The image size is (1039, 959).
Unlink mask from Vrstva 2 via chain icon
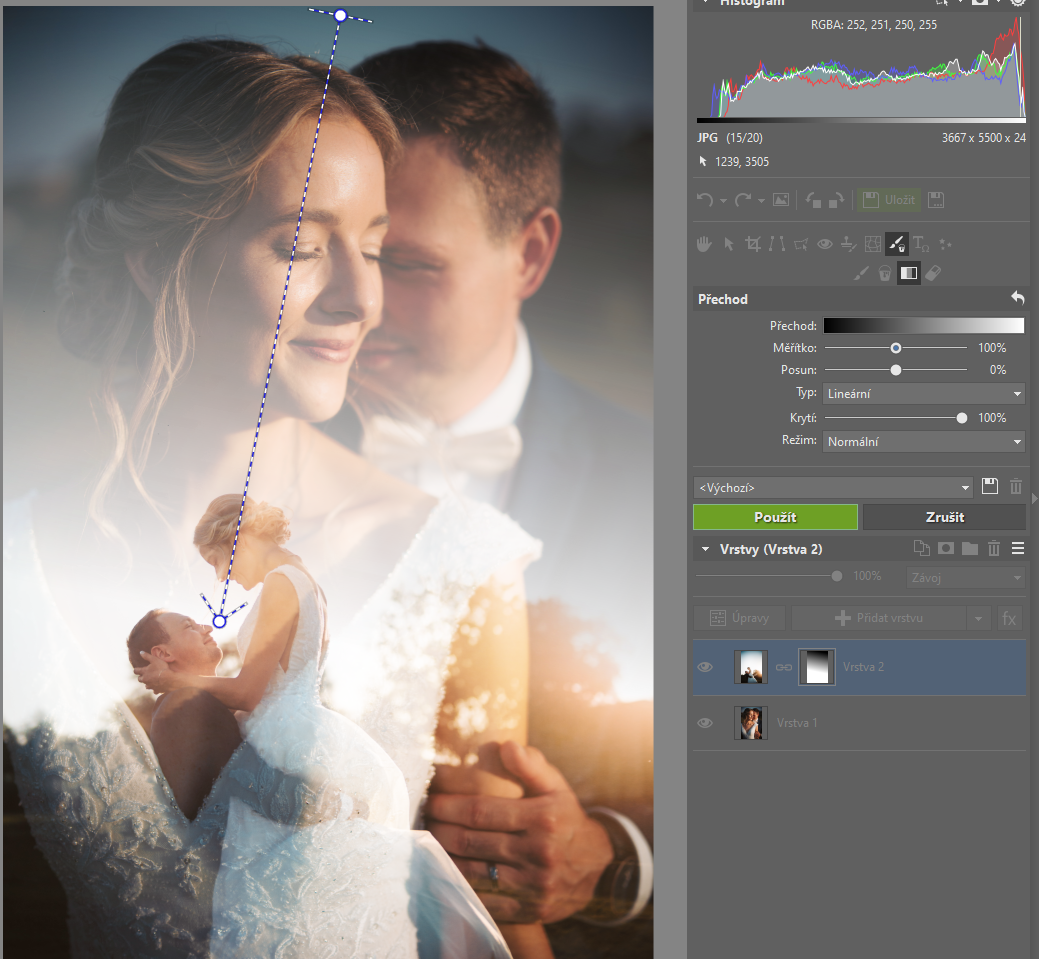[x=784, y=667]
